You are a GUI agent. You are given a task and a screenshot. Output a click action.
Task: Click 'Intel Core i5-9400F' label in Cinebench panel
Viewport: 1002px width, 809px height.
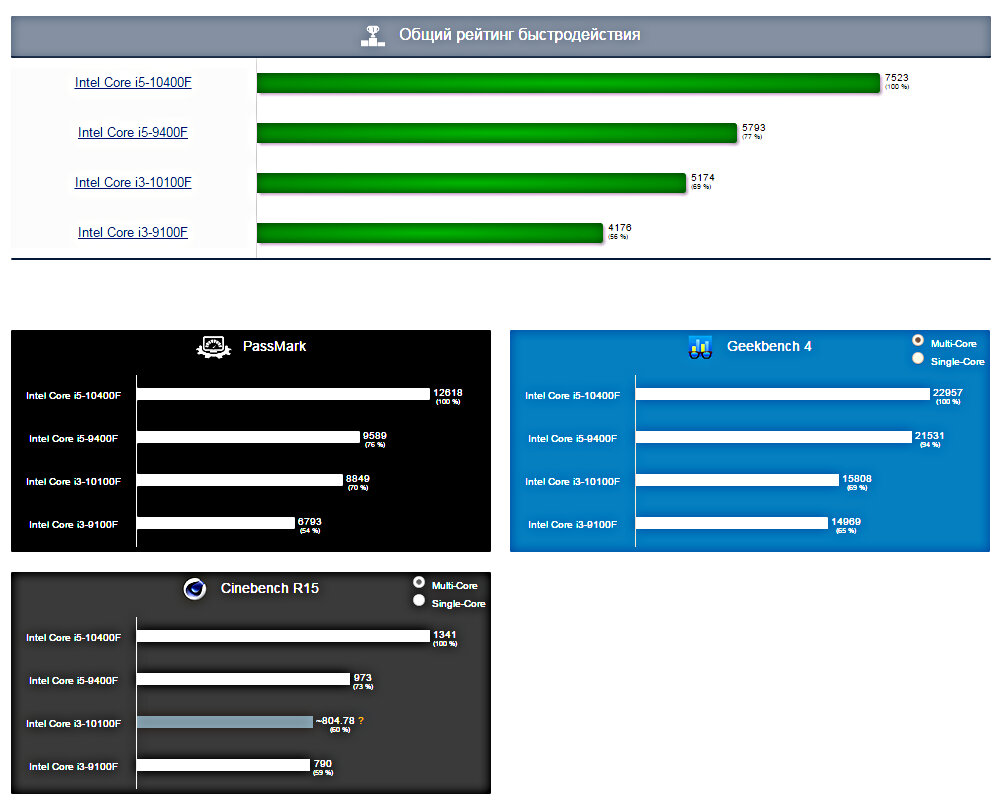point(73,681)
